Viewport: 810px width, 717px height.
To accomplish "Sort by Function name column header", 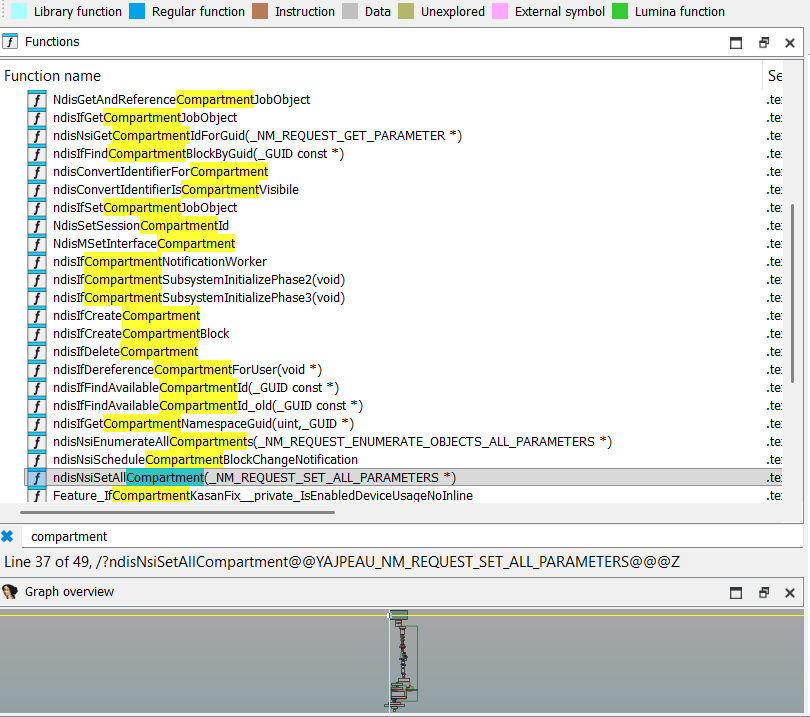I will 52,76.
